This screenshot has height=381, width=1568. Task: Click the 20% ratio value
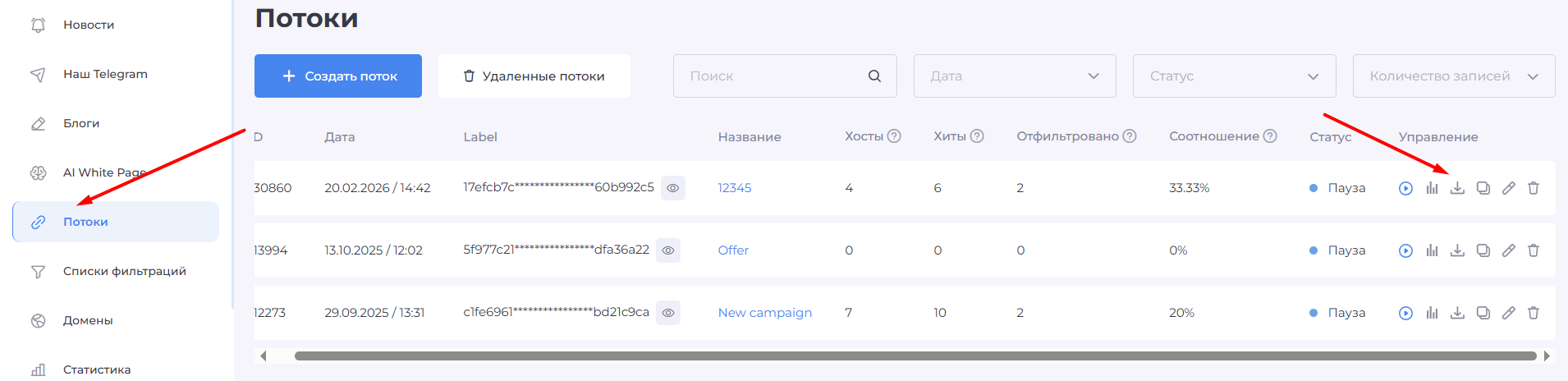[1182, 313]
